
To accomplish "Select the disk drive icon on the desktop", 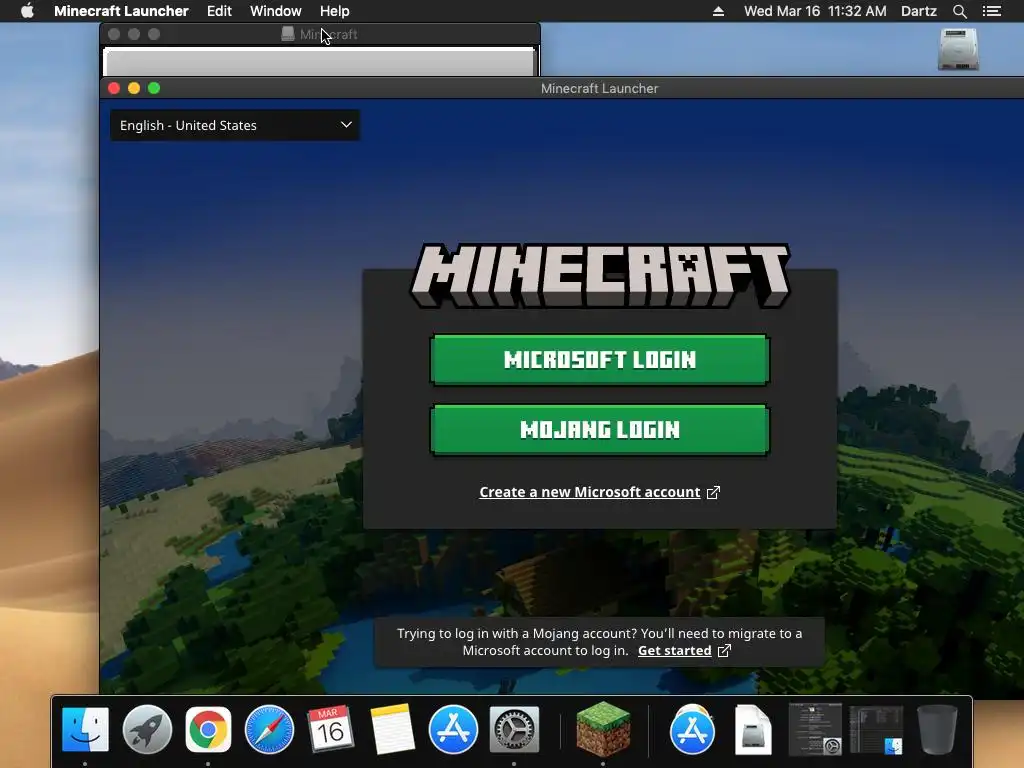I will (x=958, y=49).
